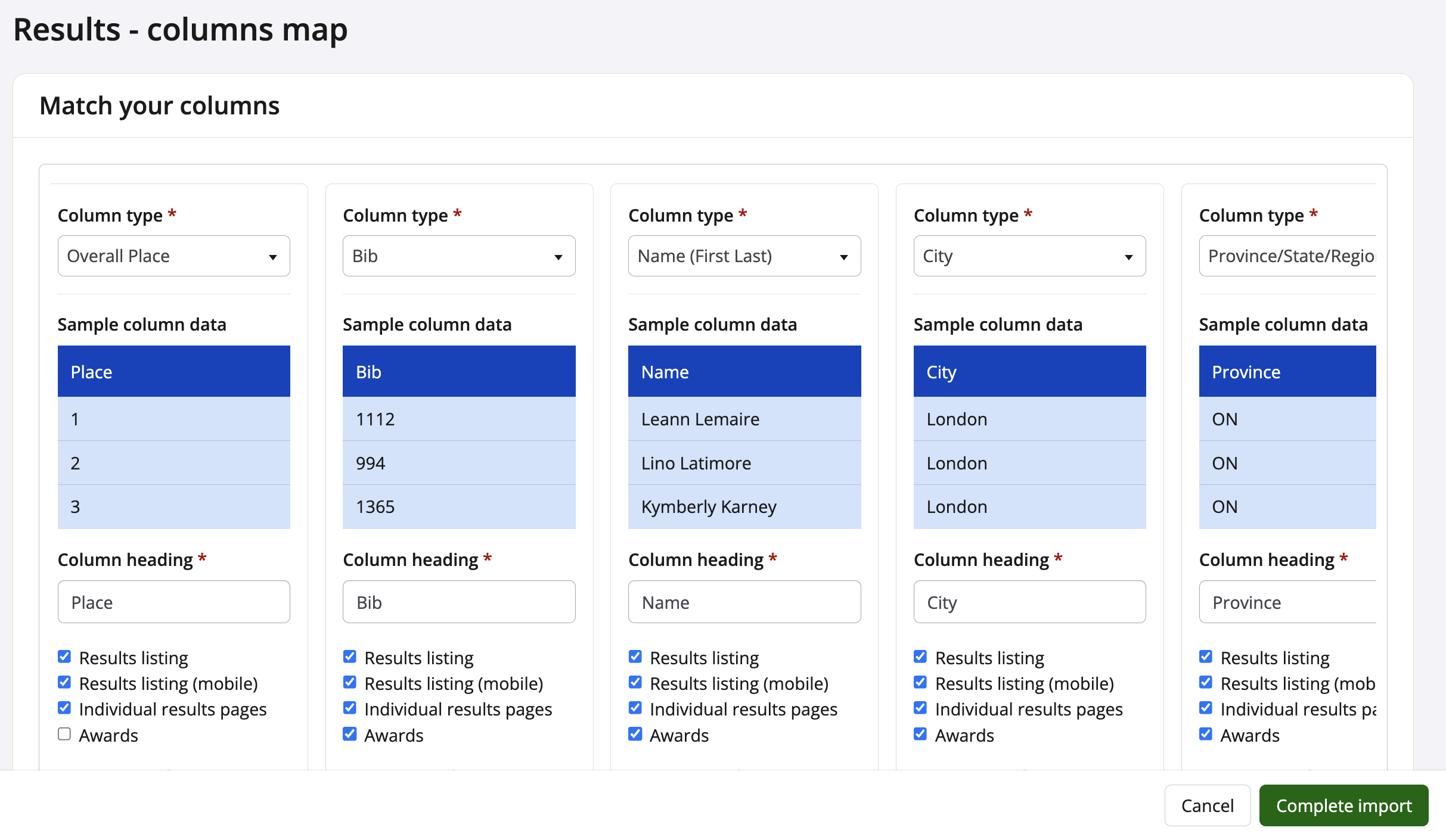The height and width of the screenshot is (840, 1446).
Task: Edit the Province column heading field
Action: 1287,602
